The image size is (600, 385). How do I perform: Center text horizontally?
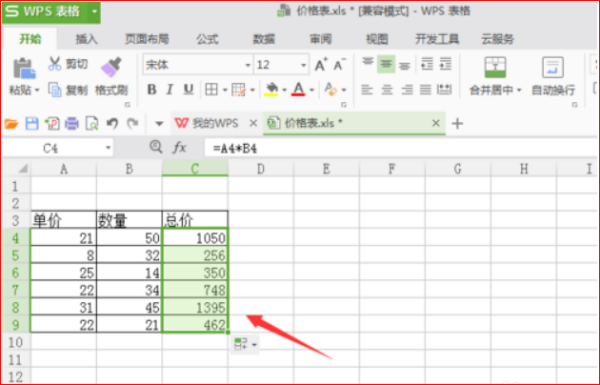pos(387,90)
